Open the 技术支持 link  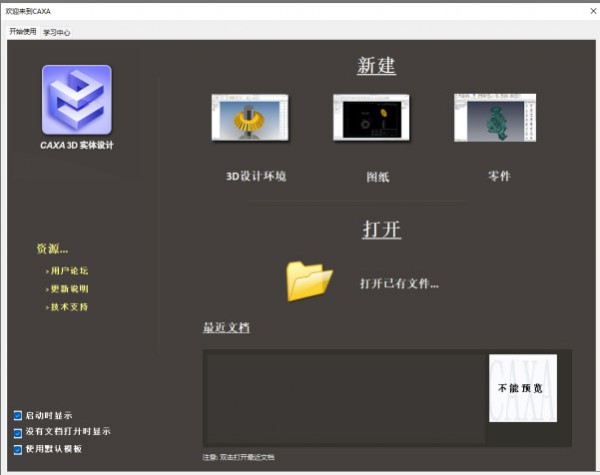(x=67, y=307)
